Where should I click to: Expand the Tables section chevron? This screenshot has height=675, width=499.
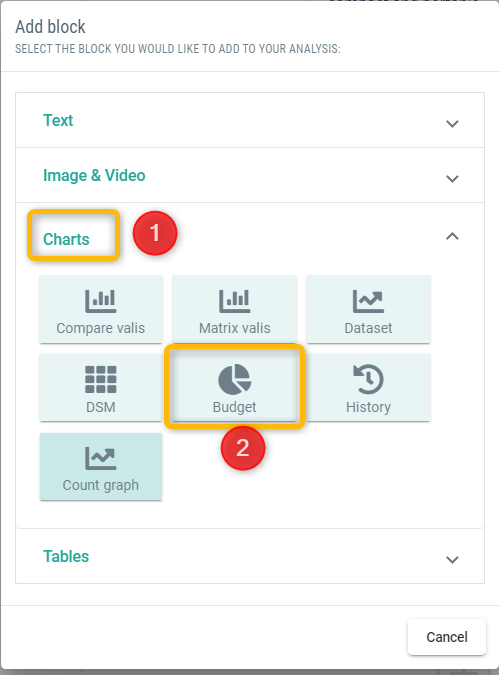pos(452,560)
